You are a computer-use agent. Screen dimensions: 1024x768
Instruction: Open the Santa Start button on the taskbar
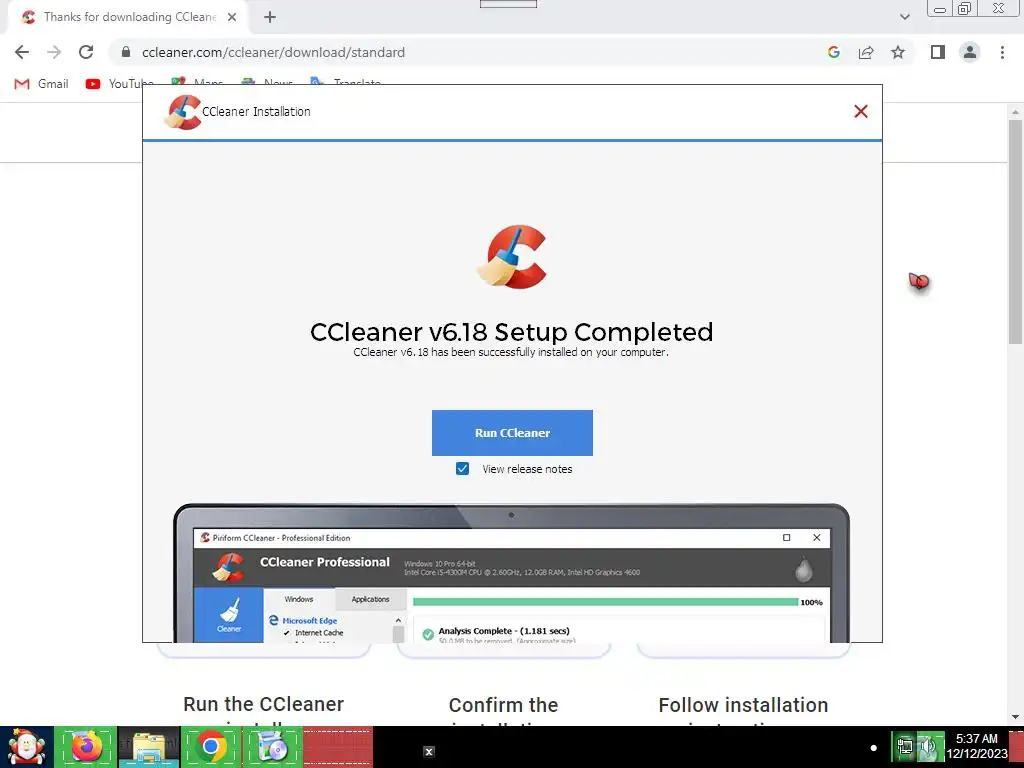point(26,747)
